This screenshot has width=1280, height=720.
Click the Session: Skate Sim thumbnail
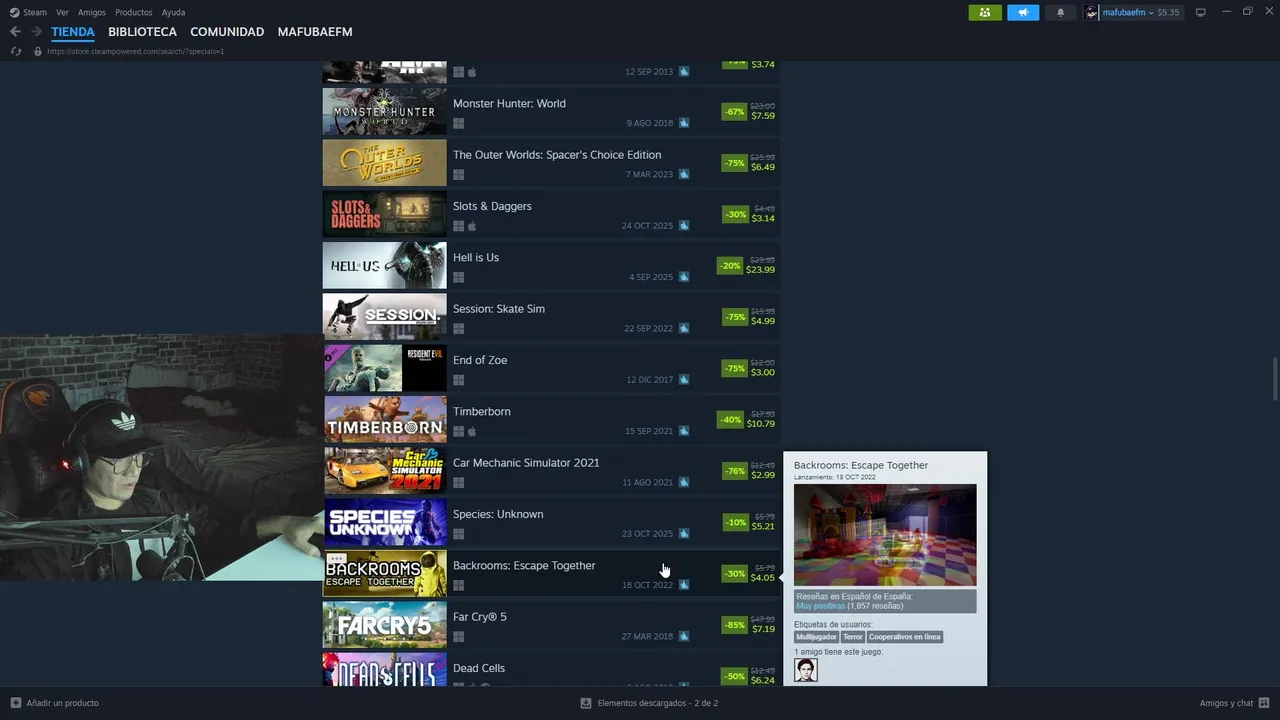point(385,317)
